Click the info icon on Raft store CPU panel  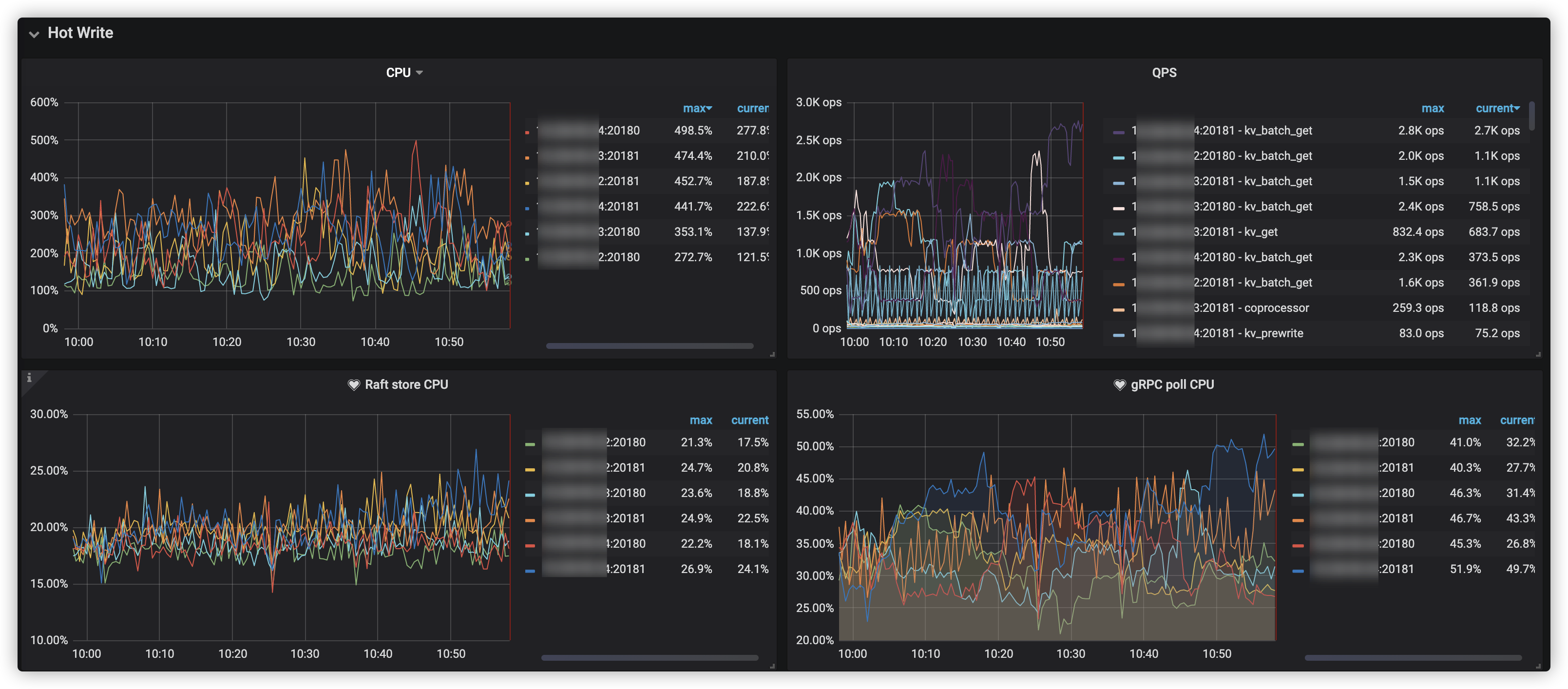[29, 378]
